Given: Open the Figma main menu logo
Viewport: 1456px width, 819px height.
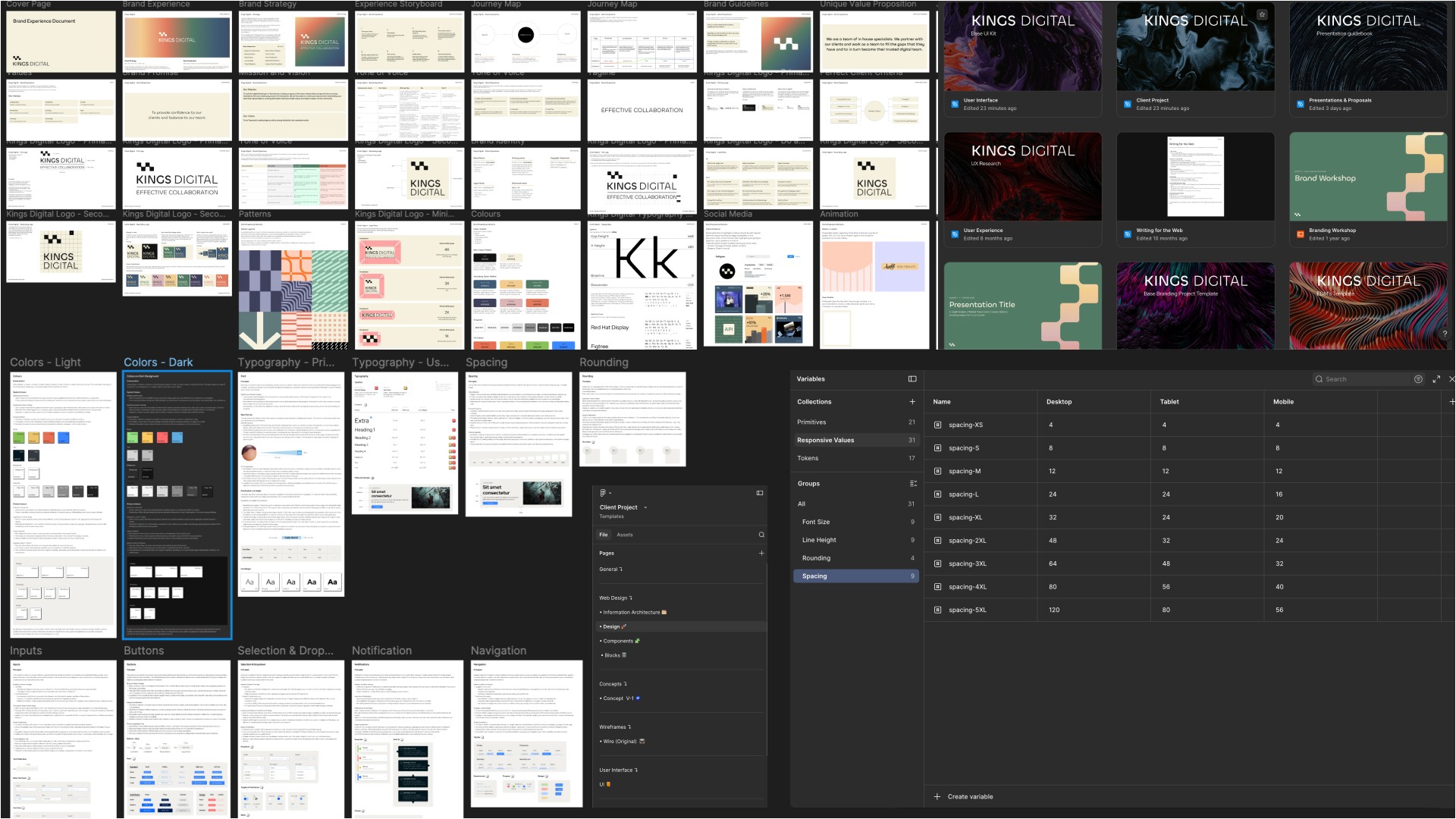Looking at the screenshot, I should coord(604,493).
